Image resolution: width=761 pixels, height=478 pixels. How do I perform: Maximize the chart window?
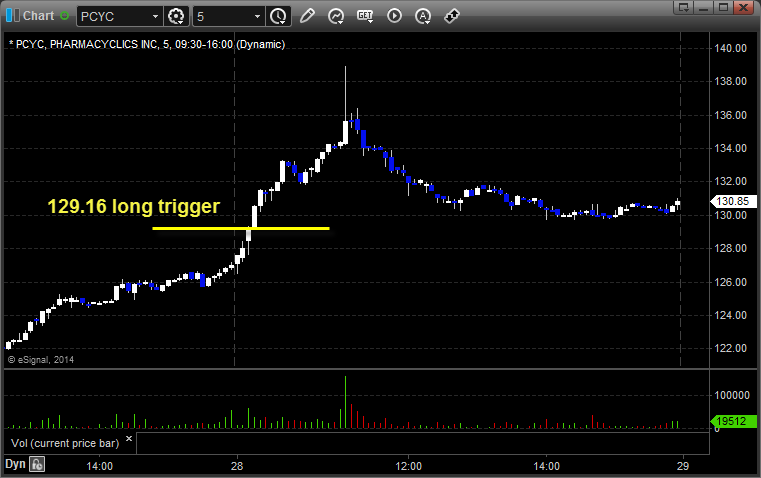tap(723, 7)
